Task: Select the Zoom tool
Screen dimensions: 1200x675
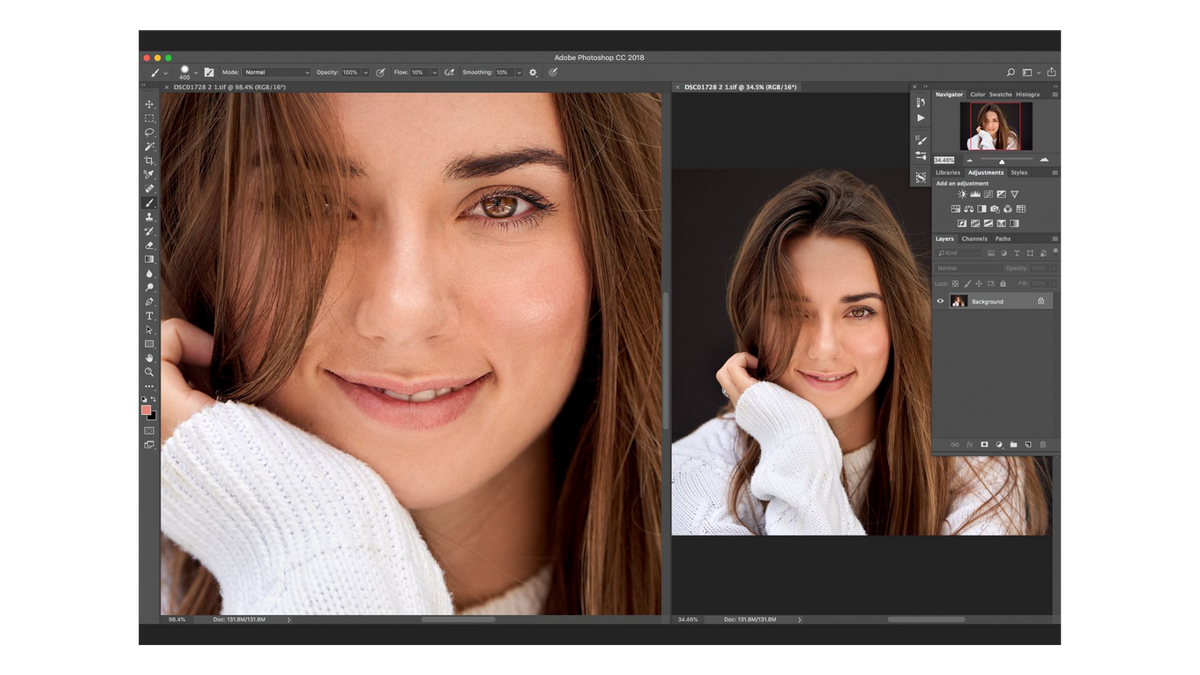Action: point(150,370)
